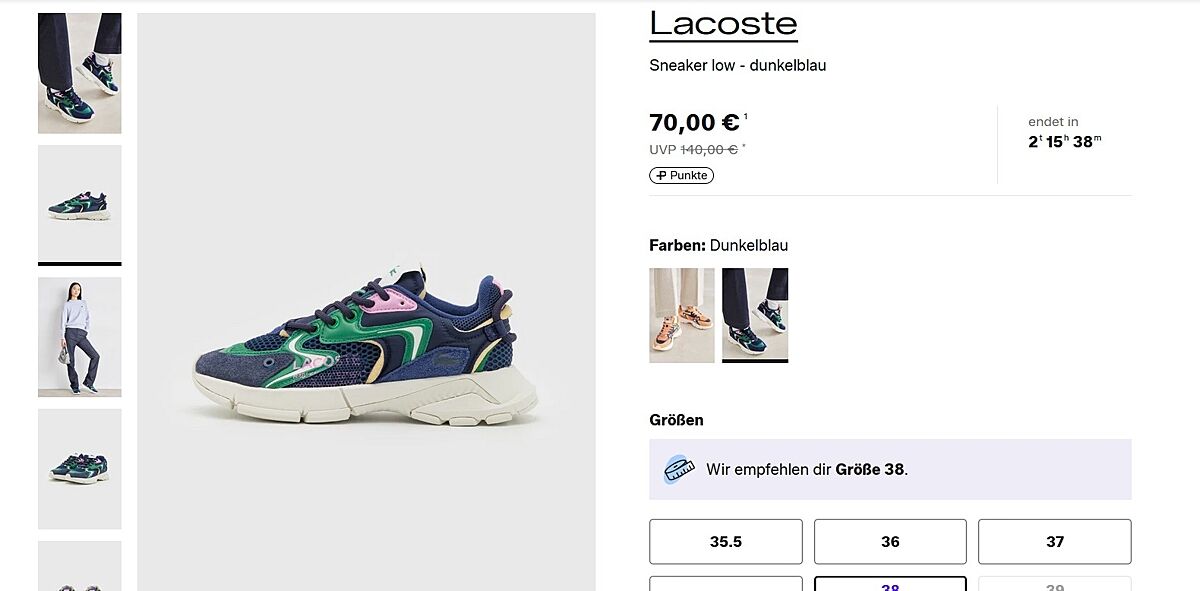Click the measuring tape size icon
Viewport: 1200px width, 591px height.
(679, 469)
